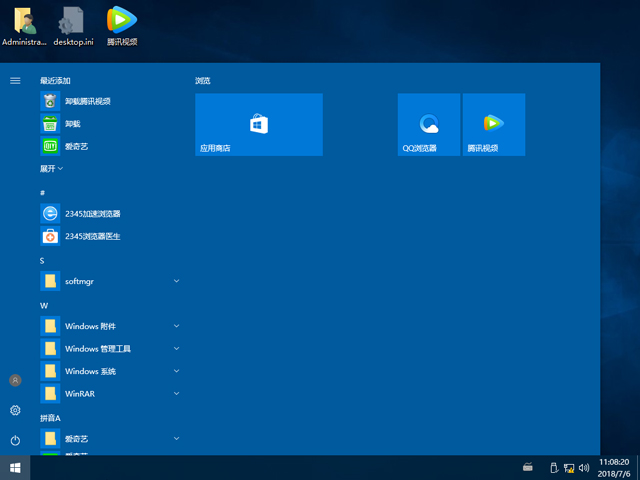Open the 应用商店 store tile

coord(258,125)
